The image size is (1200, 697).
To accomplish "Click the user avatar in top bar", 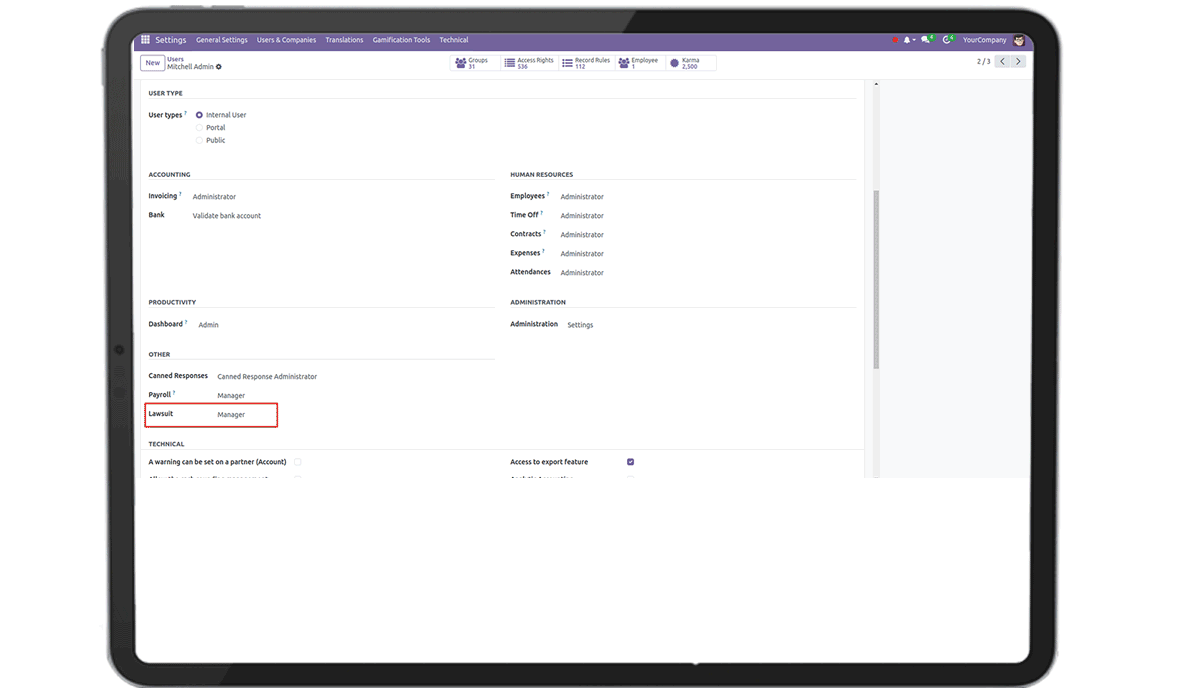I will pos(1019,40).
